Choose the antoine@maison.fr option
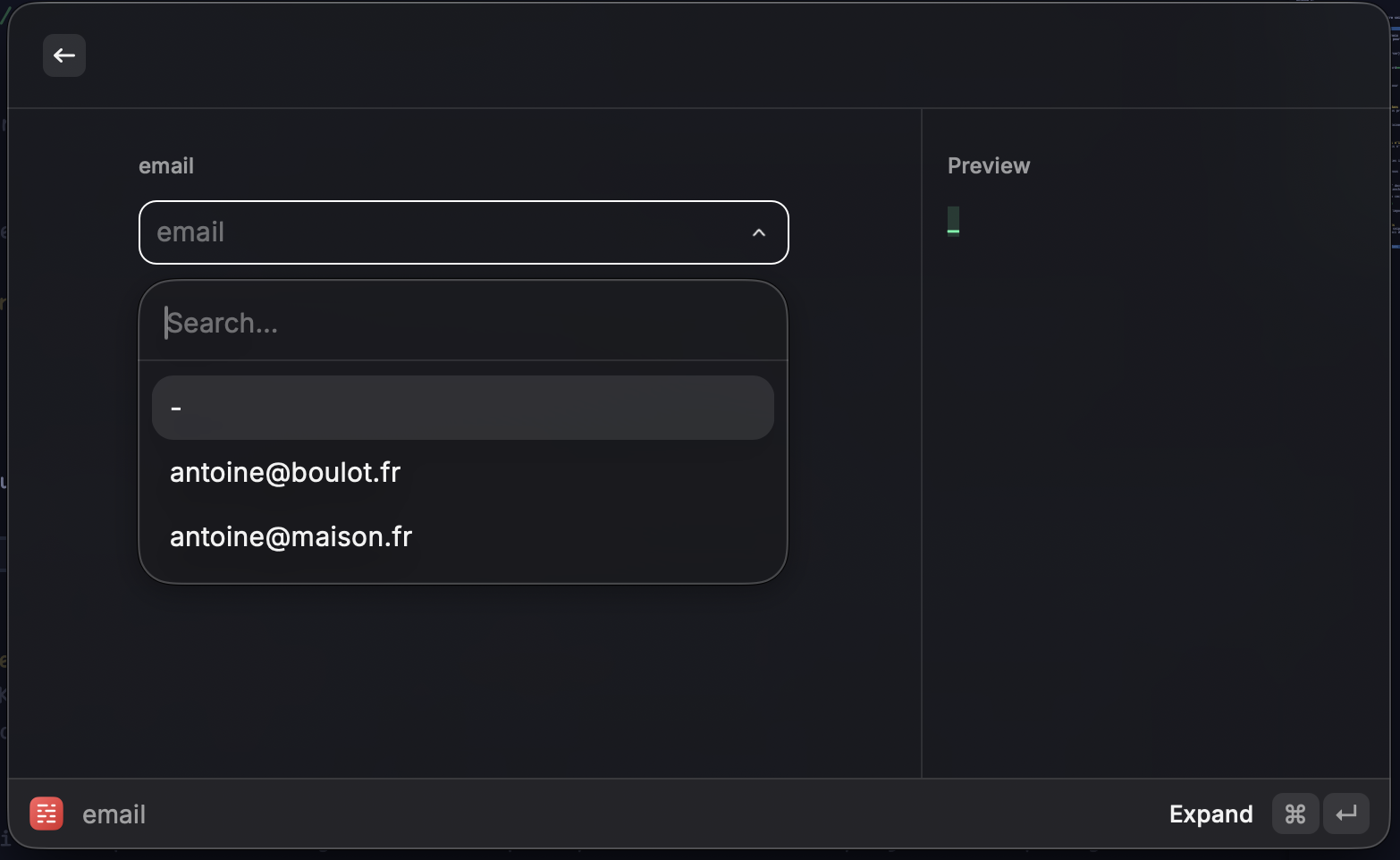1400x860 pixels. (x=291, y=536)
